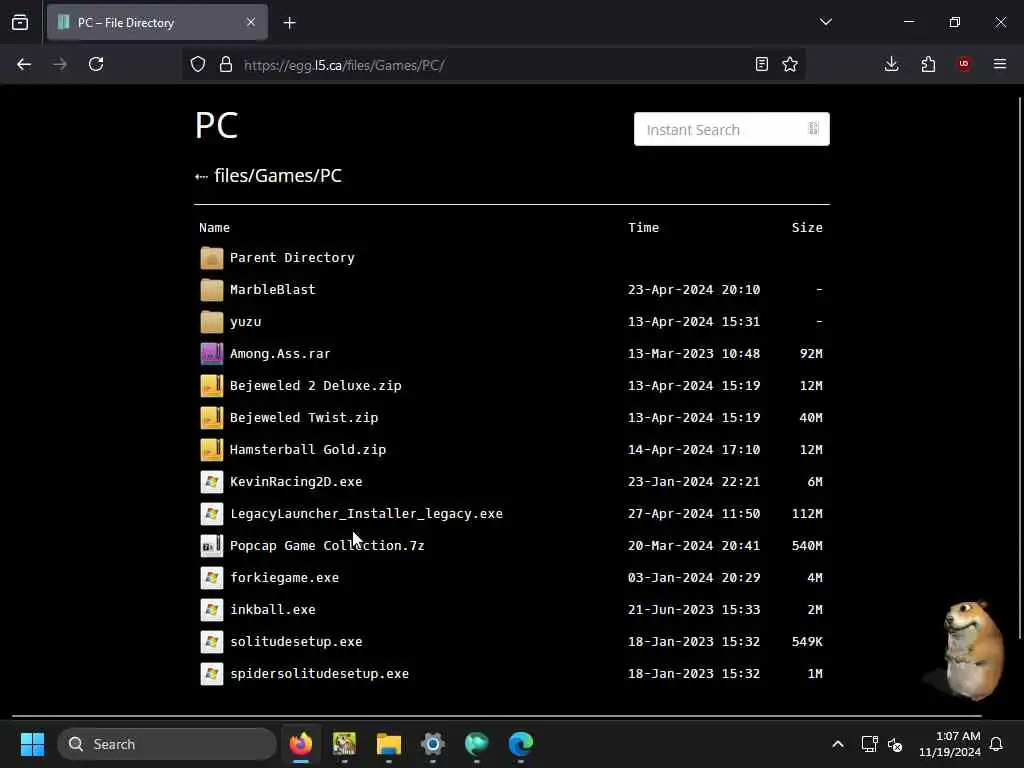Show hidden system tray icons chevron
This screenshot has width=1024, height=768.
coord(838,744)
